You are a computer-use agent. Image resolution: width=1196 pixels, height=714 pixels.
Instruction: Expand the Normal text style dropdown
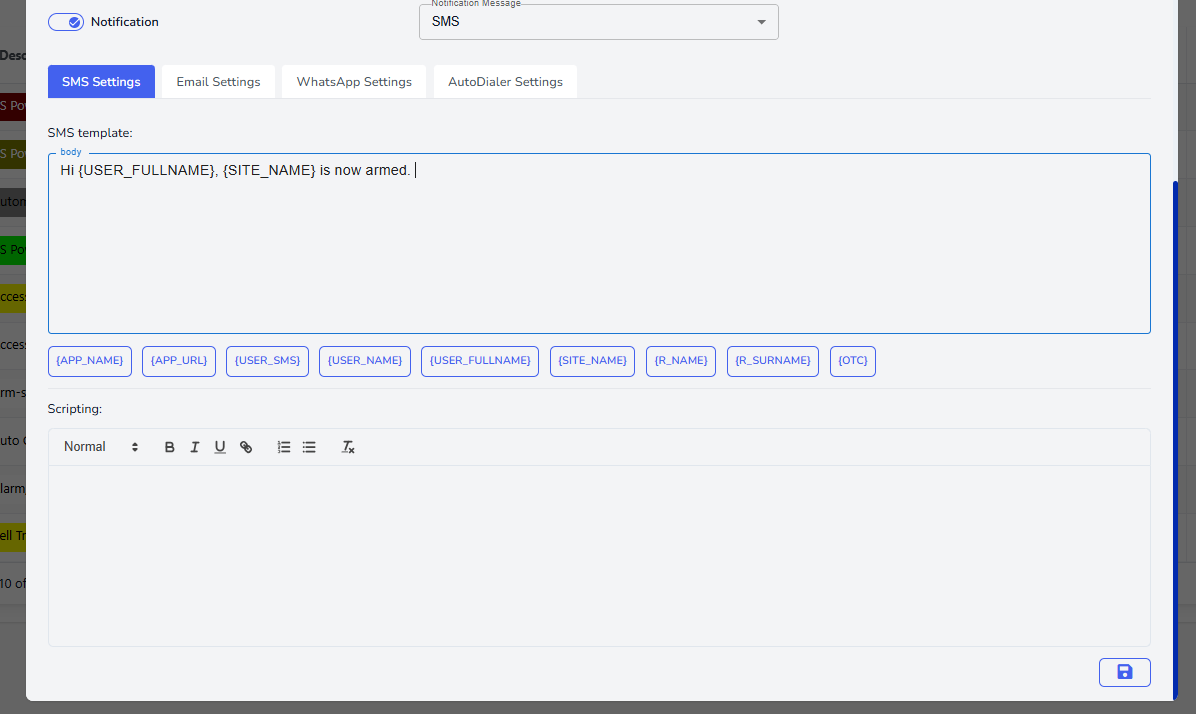tap(101, 448)
